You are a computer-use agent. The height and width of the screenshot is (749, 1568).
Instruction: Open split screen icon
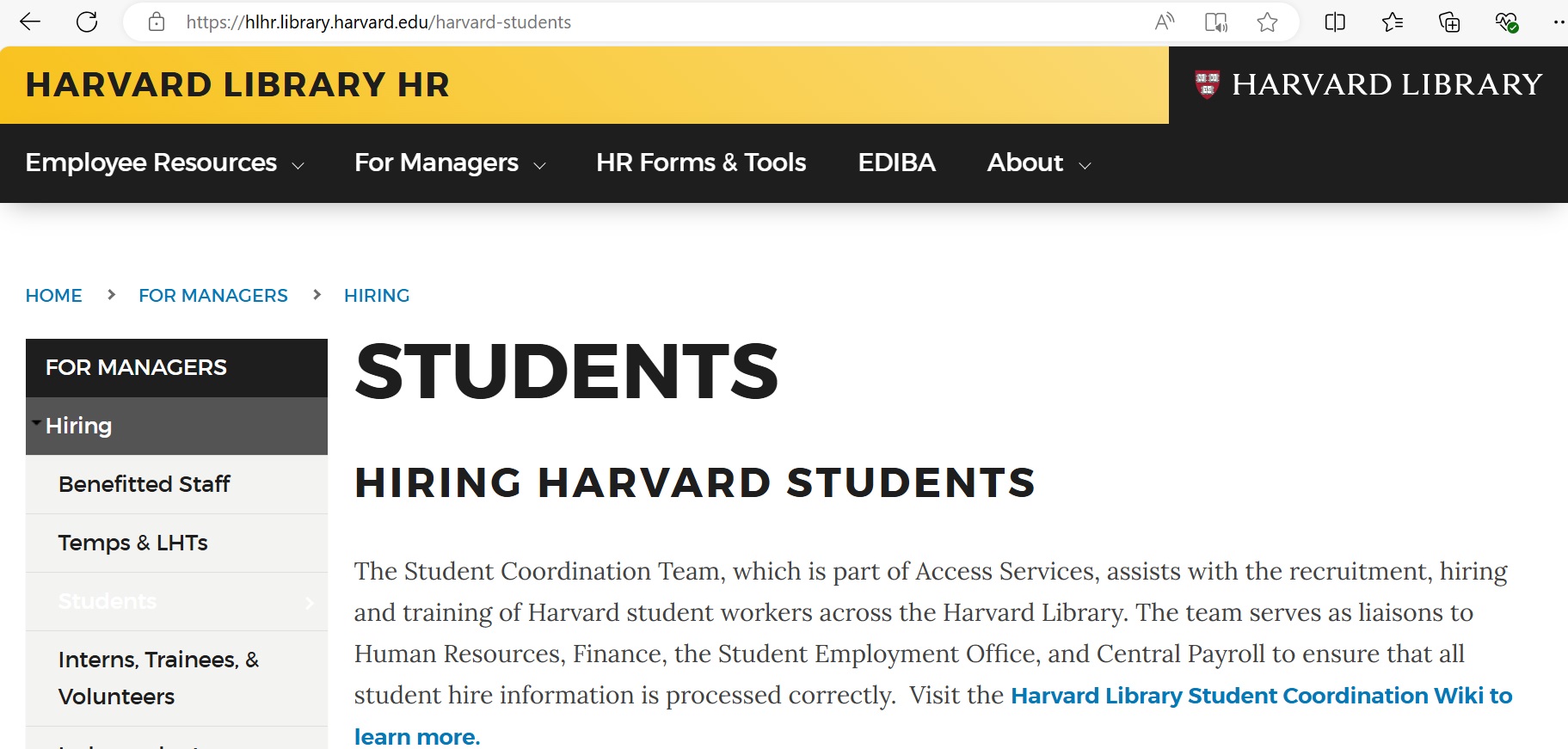(x=1335, y=21)
